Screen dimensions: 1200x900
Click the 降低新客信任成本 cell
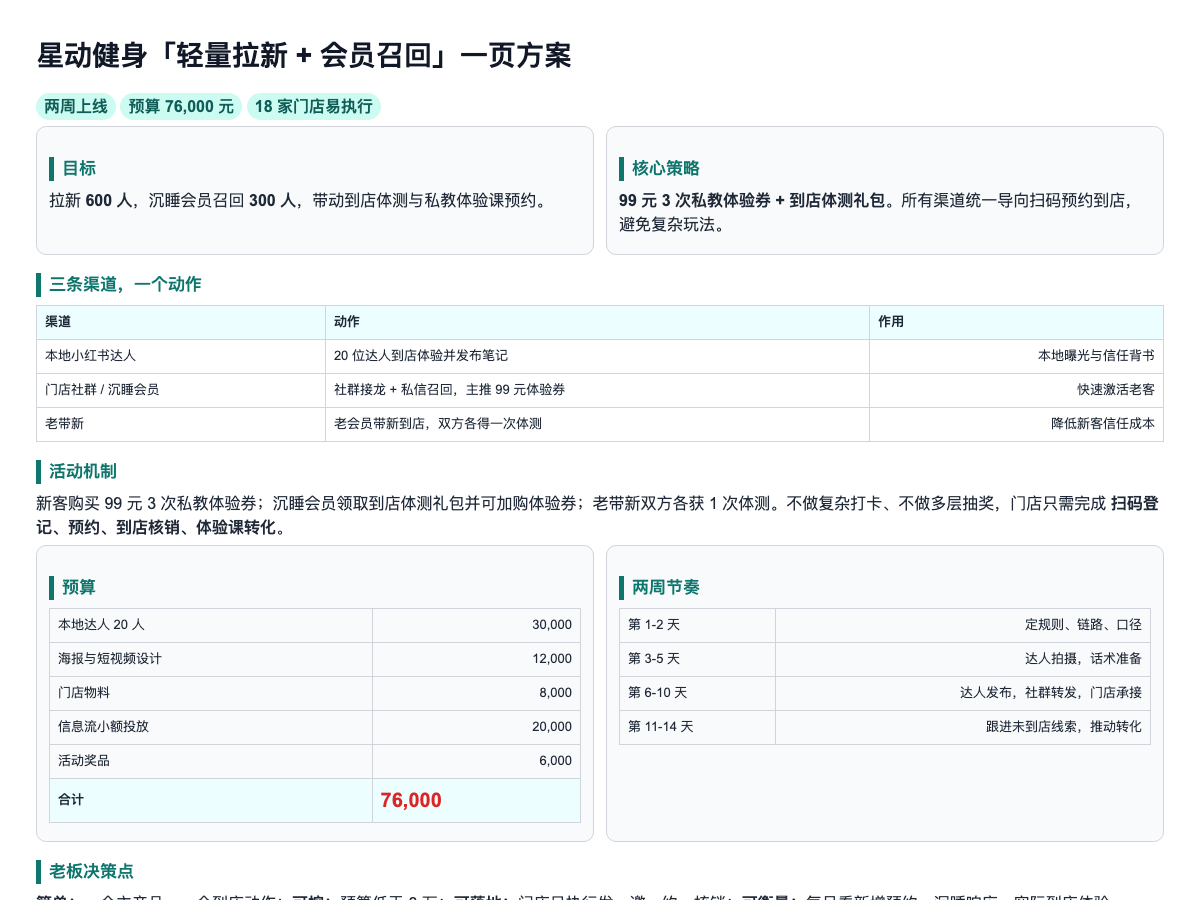click(1016, 424)
